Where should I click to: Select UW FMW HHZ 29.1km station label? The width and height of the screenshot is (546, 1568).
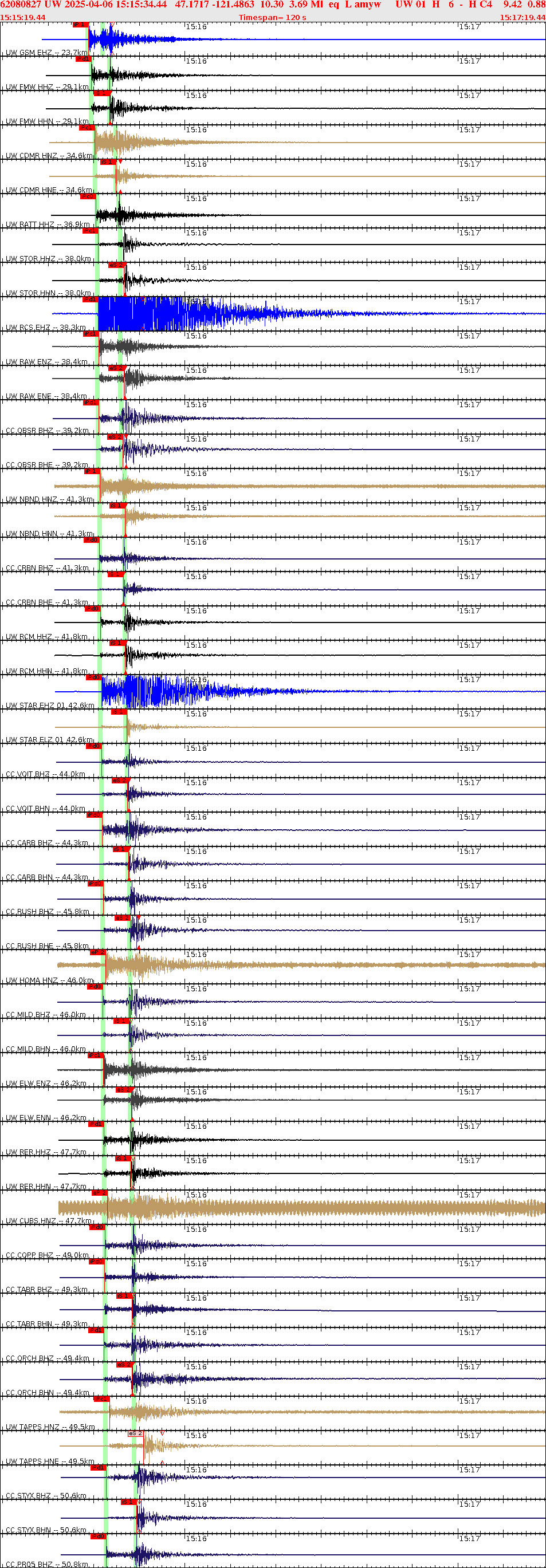tap(48, 87)
